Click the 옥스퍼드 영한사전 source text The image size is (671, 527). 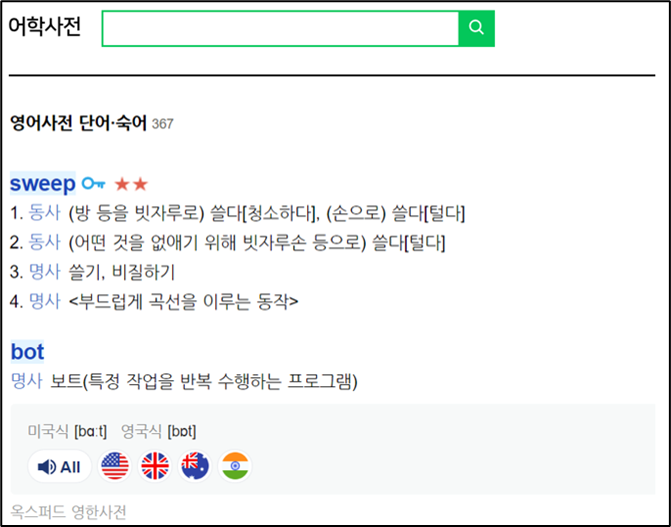point(68,512)
